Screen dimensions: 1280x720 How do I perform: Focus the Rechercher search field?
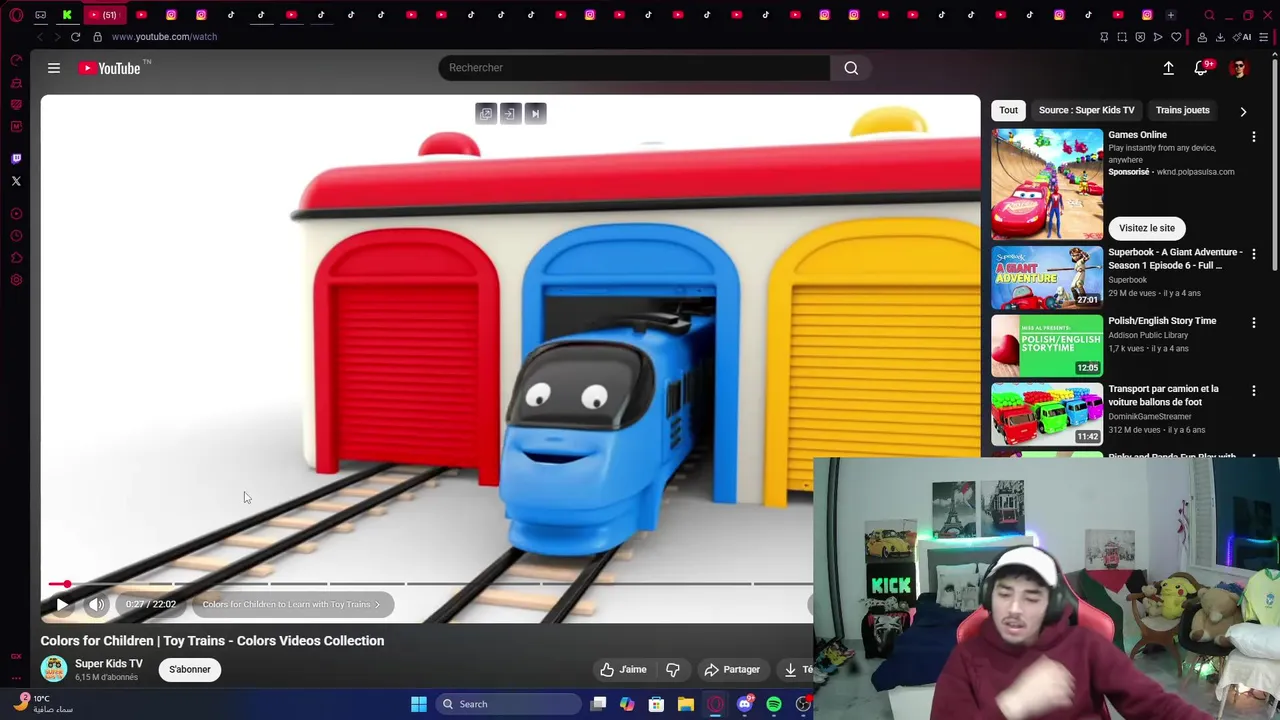(x=634, y=68)
